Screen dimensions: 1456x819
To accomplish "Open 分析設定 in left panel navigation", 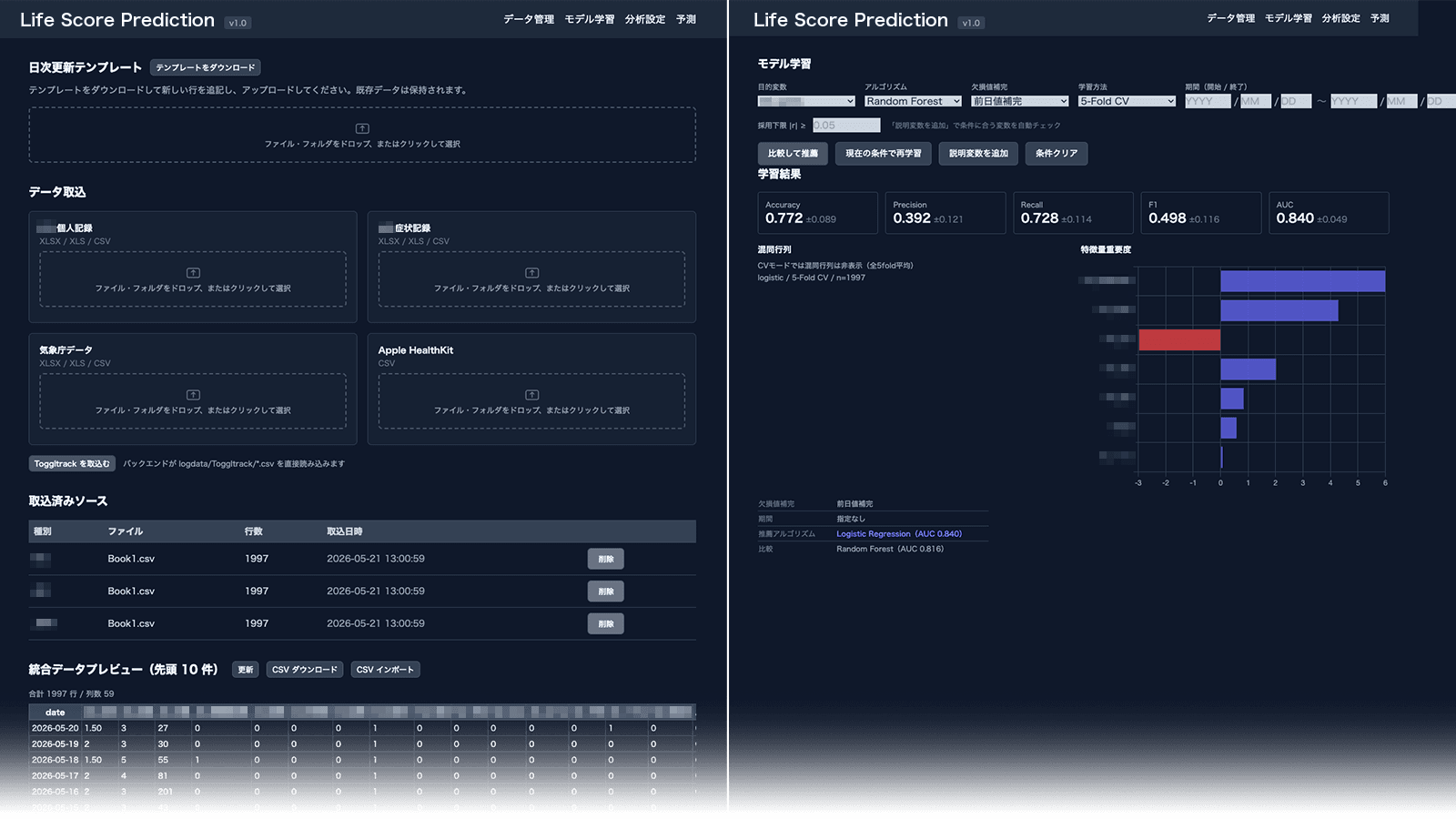I will pyautogui.click(x=645, y=19).
